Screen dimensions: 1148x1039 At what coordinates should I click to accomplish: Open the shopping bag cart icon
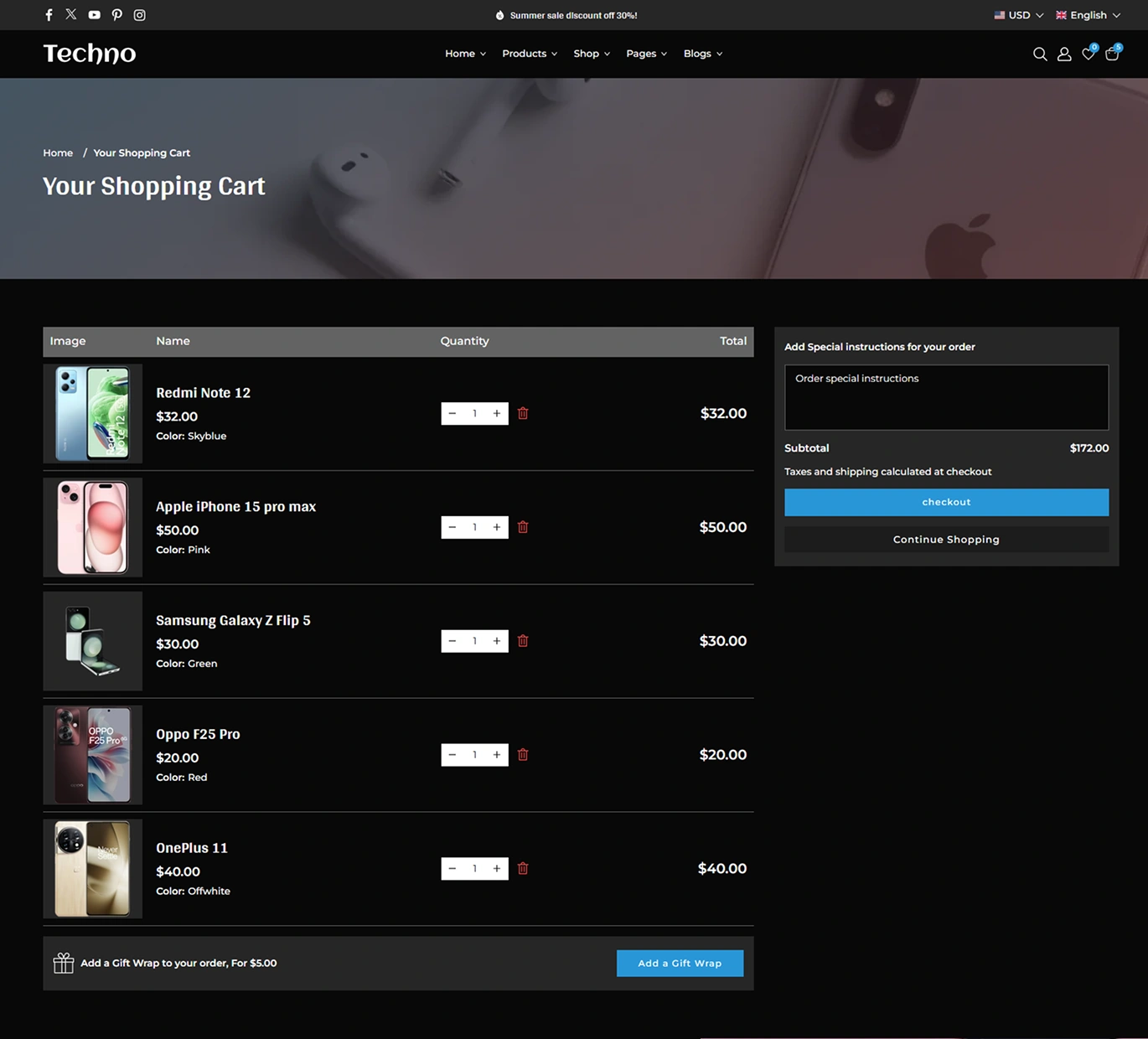click(1113, 53)
